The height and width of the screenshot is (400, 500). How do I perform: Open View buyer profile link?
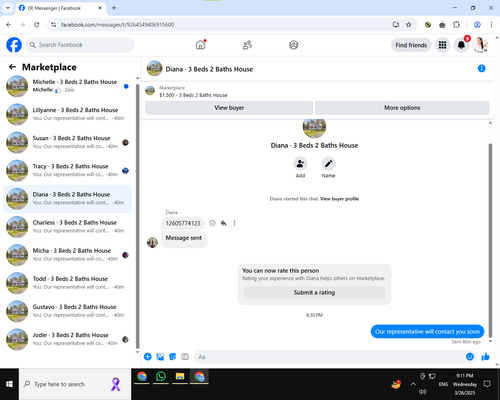(339, 199)
